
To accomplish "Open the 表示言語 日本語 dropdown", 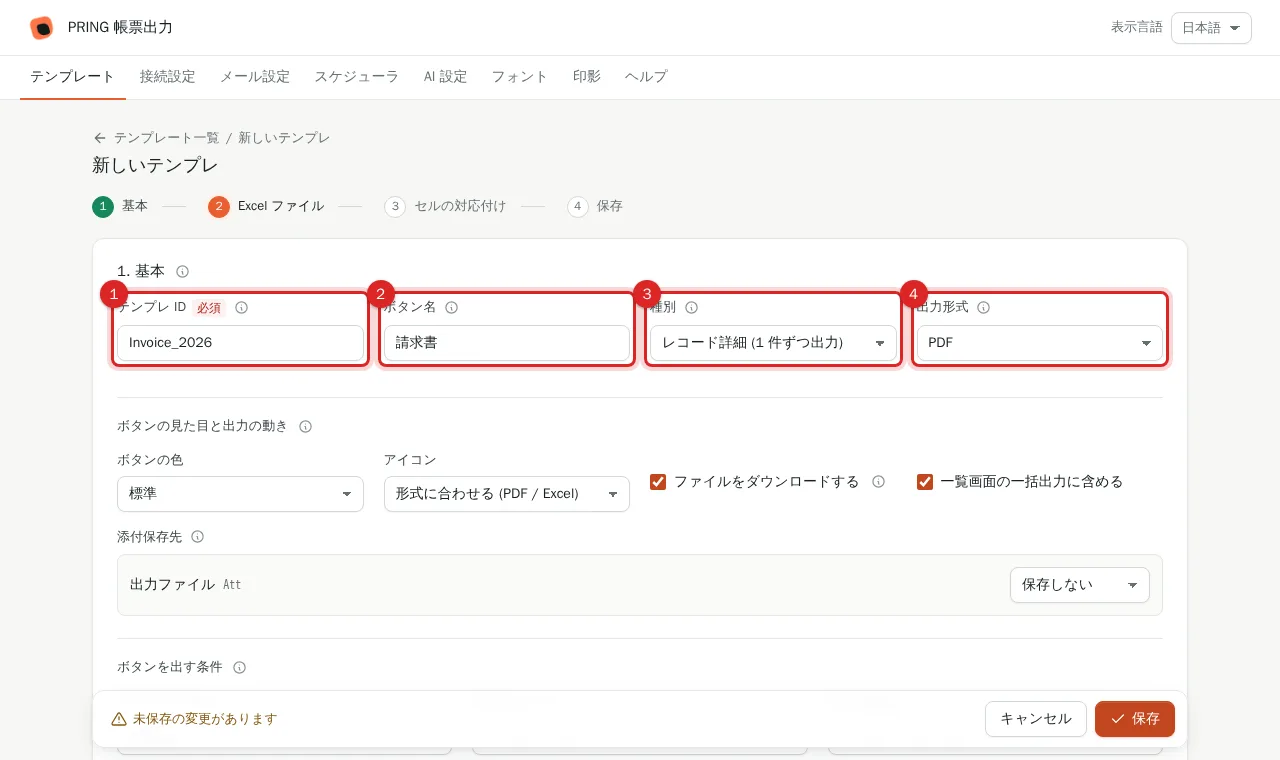I will pos(1211,28).
